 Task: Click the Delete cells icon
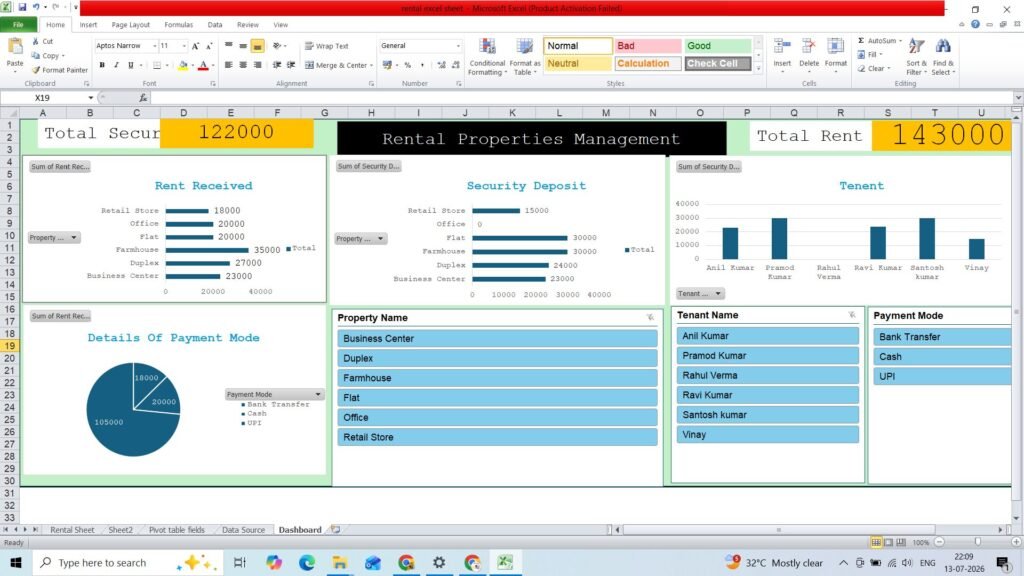click(x=808, y=47)
